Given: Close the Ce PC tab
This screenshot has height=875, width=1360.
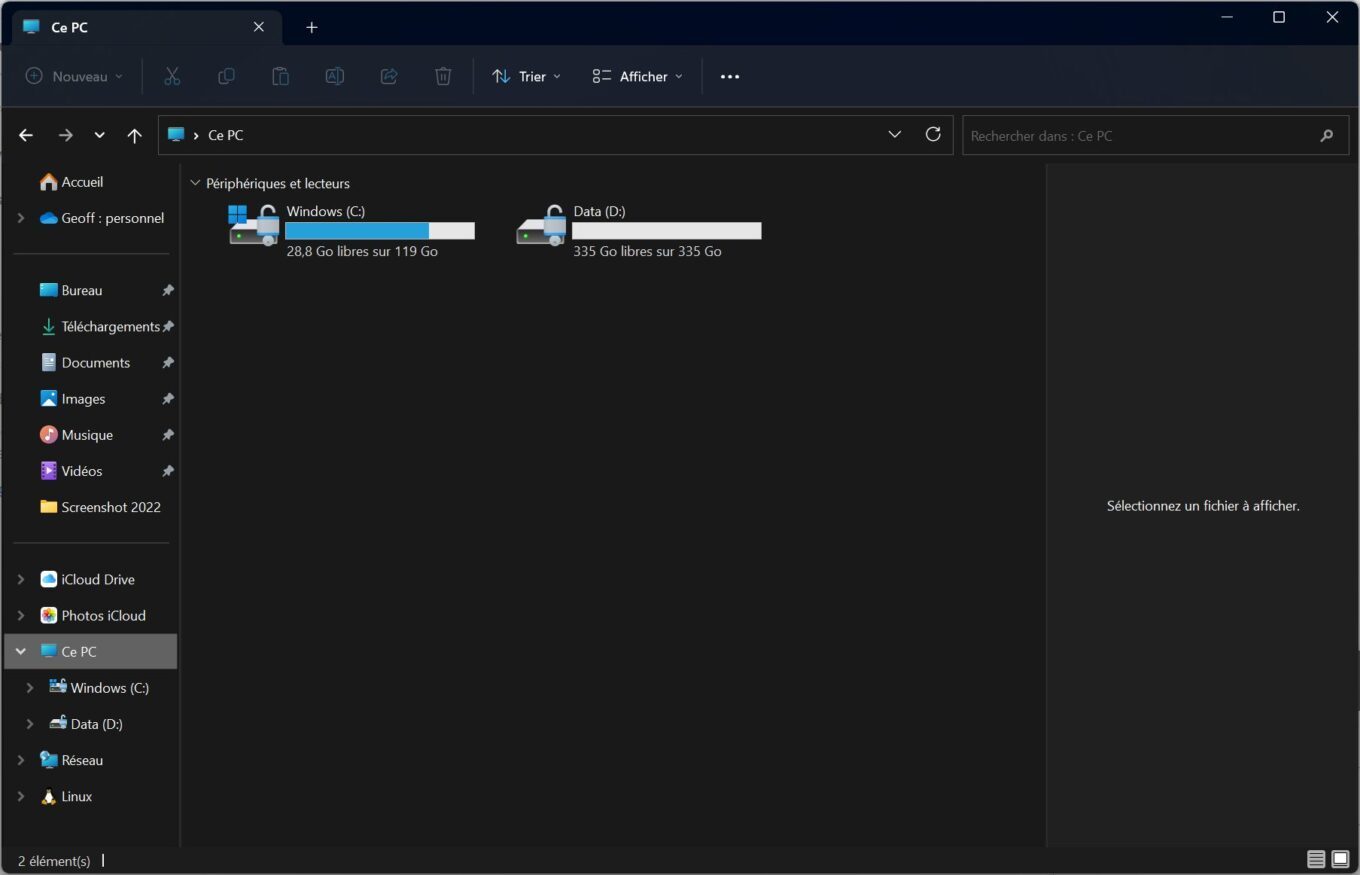Looking at the screenshot, I should pyautogui.click(x=259, y=27).
